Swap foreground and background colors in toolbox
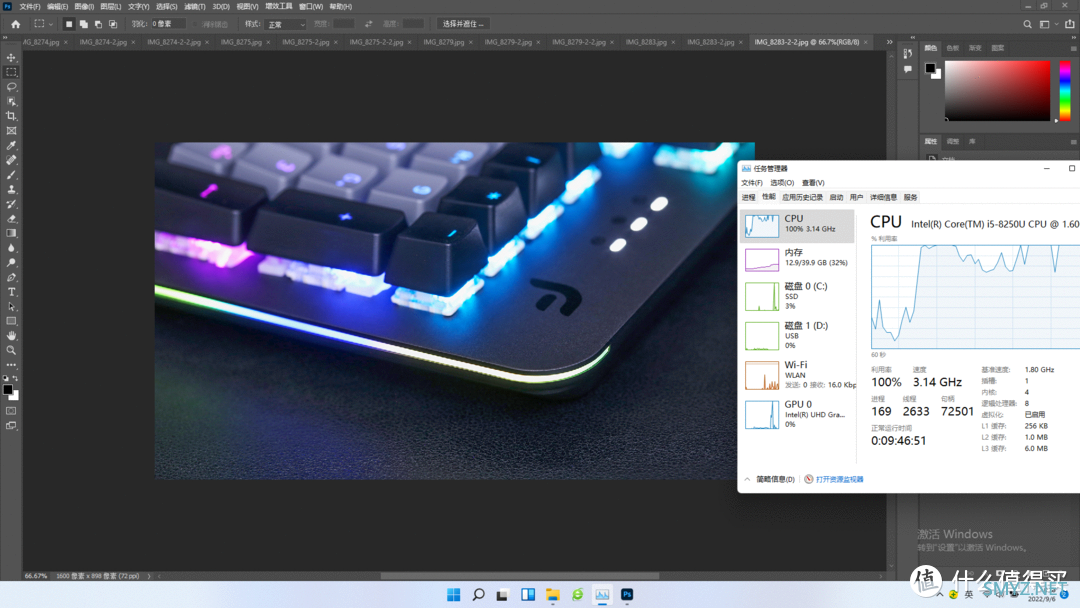This screenshot has width=1080, height=608. 15,378
